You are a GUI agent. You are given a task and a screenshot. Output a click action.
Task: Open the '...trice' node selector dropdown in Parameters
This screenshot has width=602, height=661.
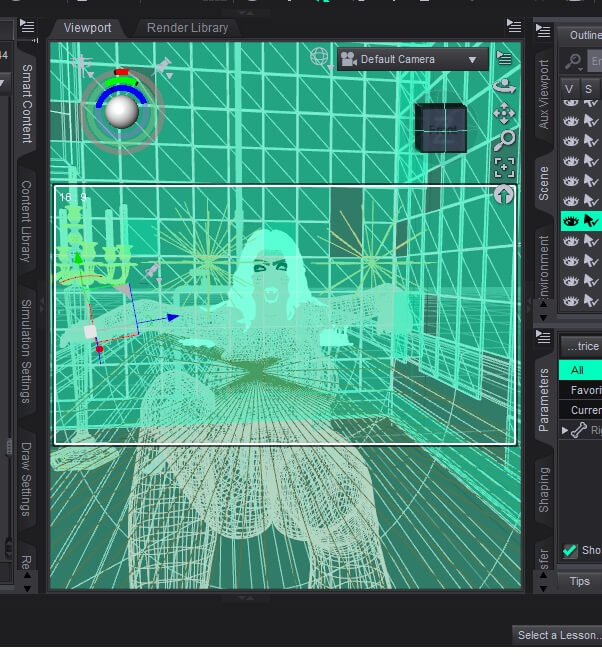coord(582,346)
